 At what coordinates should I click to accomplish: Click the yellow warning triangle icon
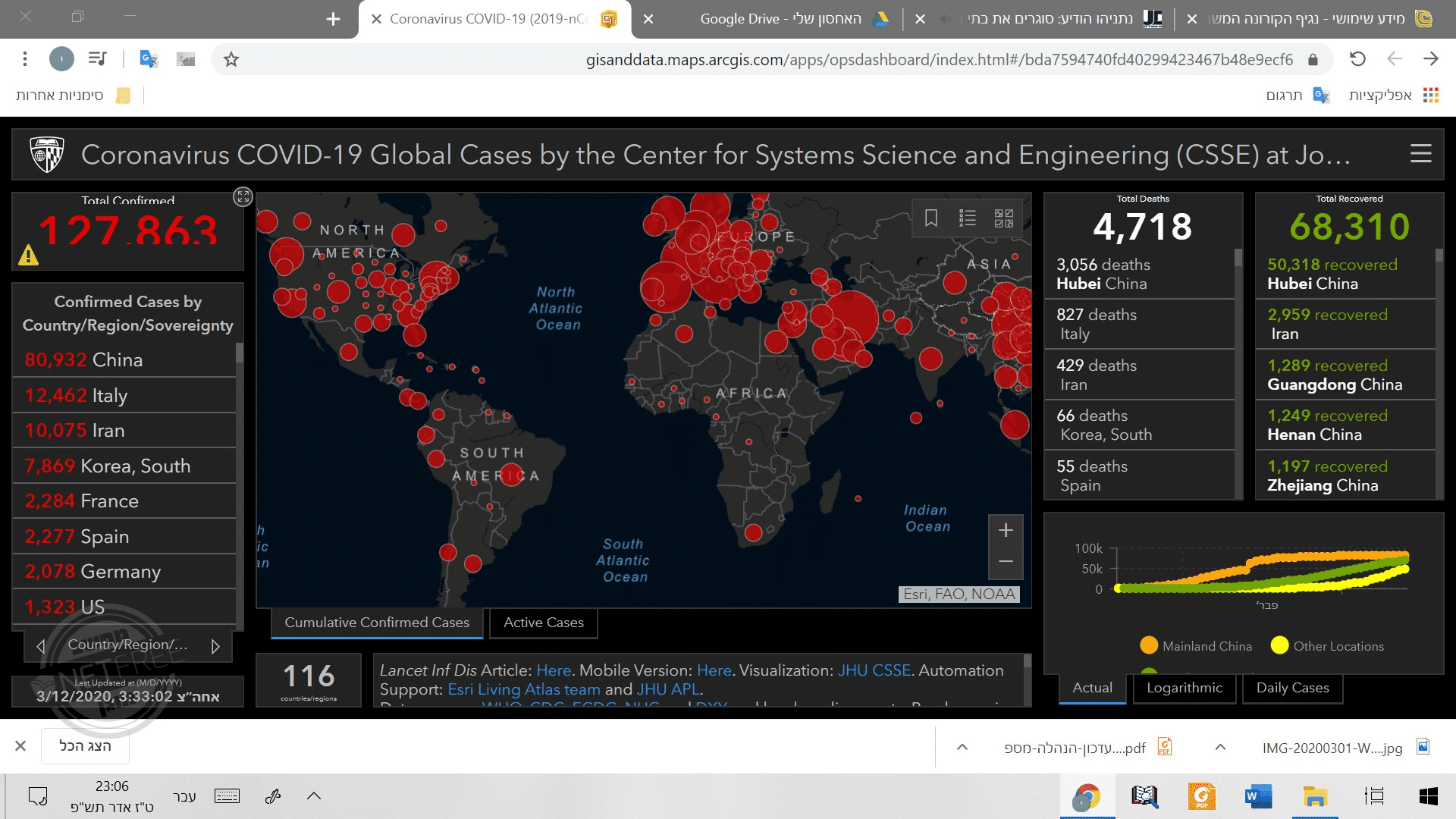point(29,256)
